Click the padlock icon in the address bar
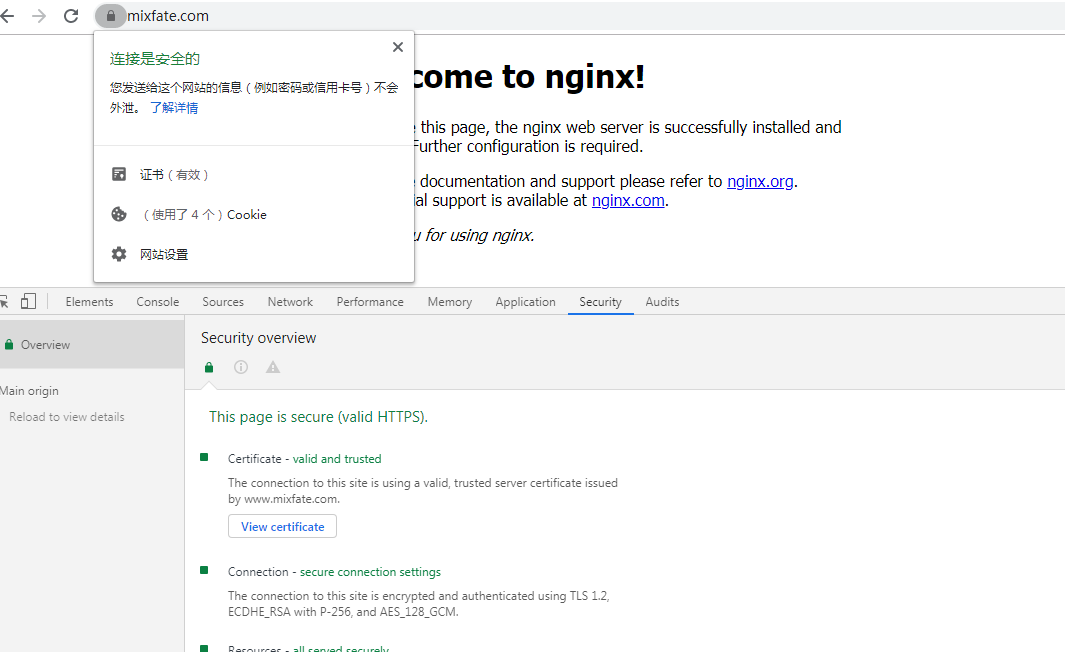This screenshot has height=652, width=1065. pos(111,16)
